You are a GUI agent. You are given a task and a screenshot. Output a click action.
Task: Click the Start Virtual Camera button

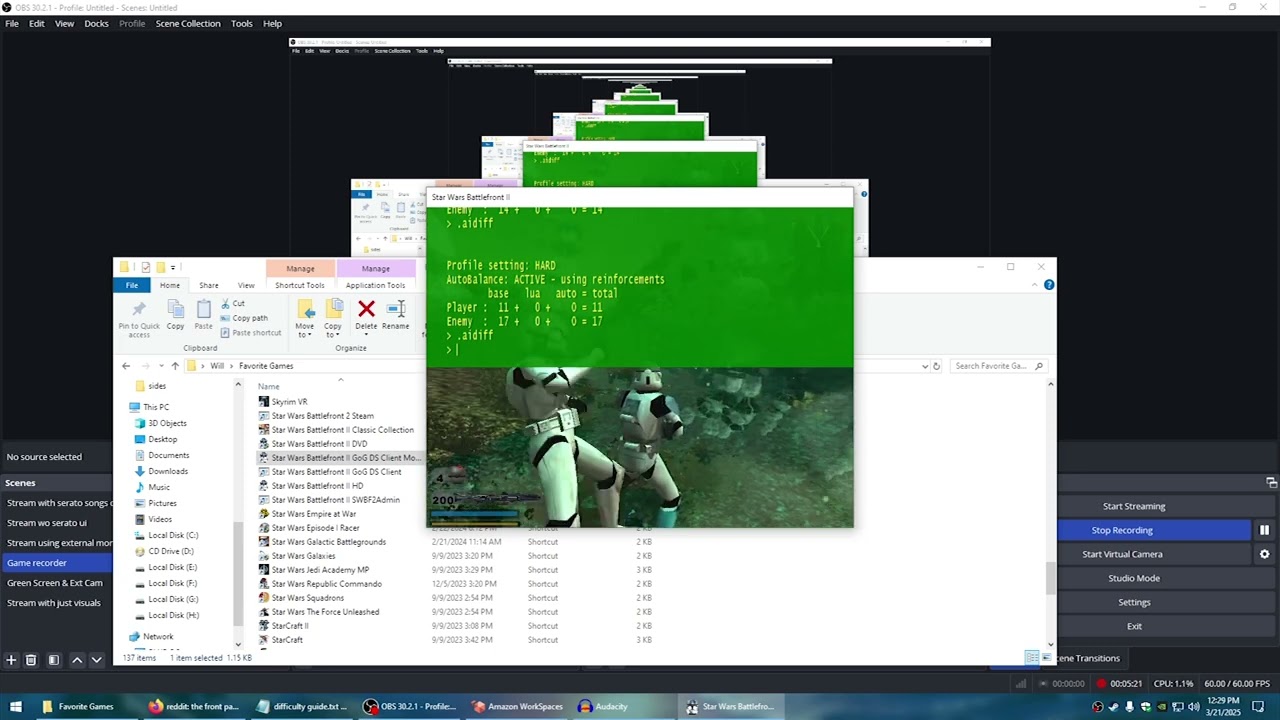pos(1122,554)
